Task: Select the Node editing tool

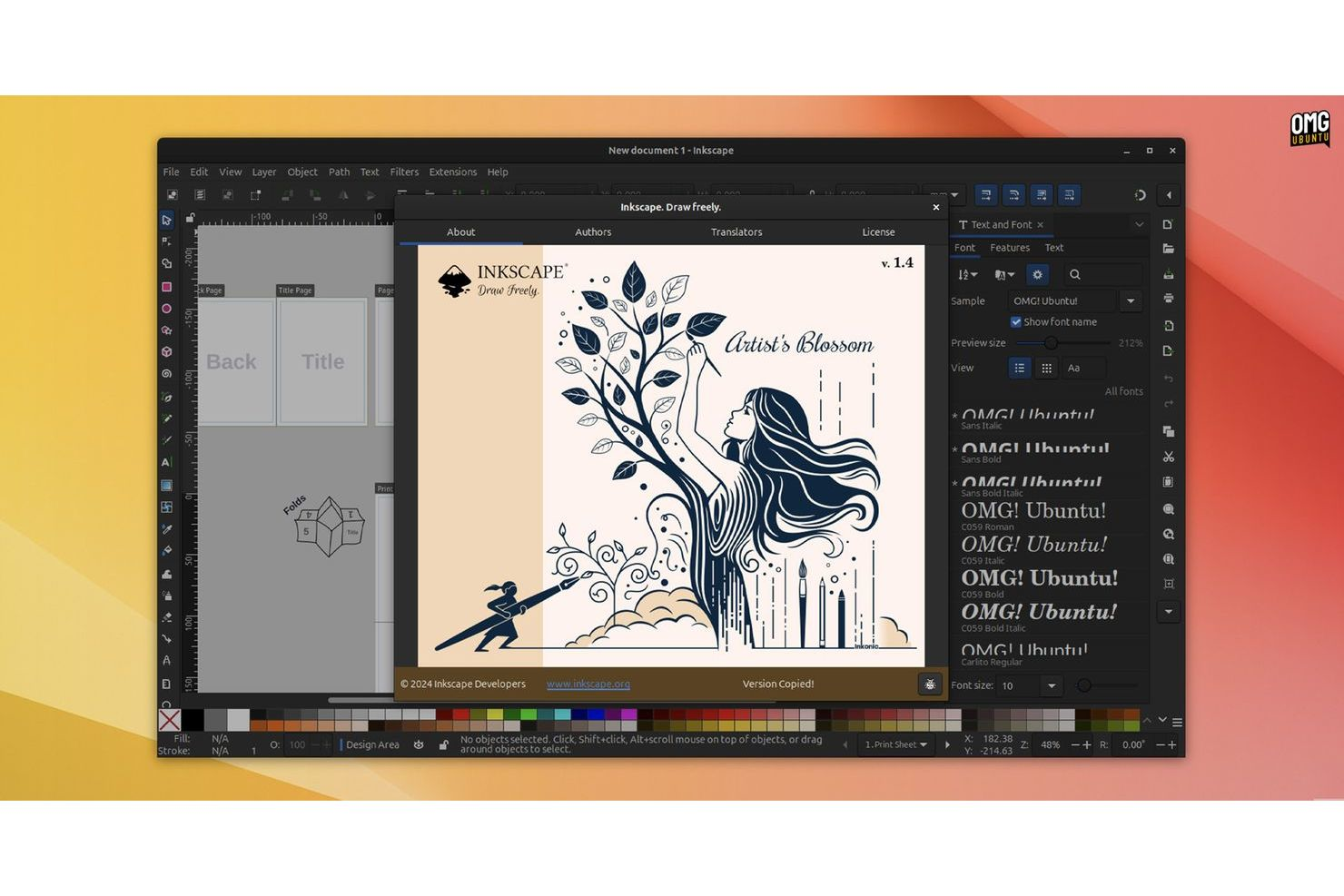Action: [x=166, y=241]
